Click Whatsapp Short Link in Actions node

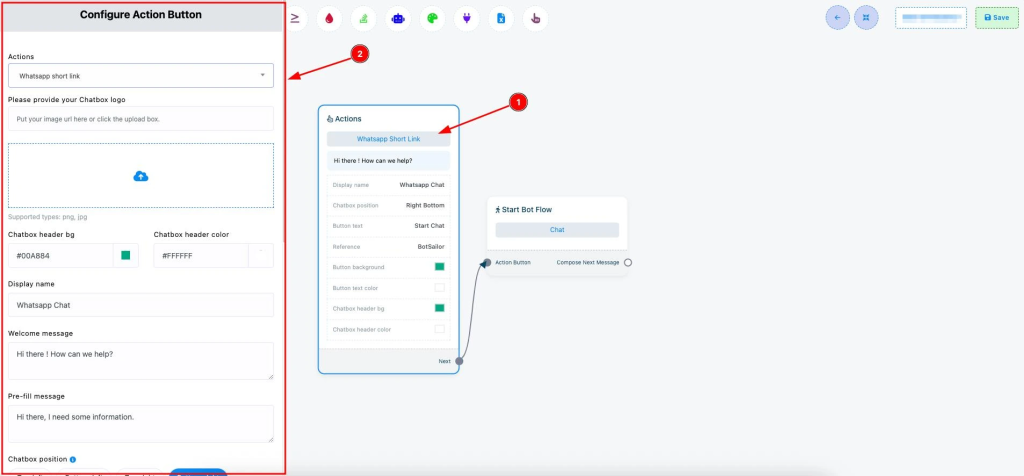coord(388,139)
